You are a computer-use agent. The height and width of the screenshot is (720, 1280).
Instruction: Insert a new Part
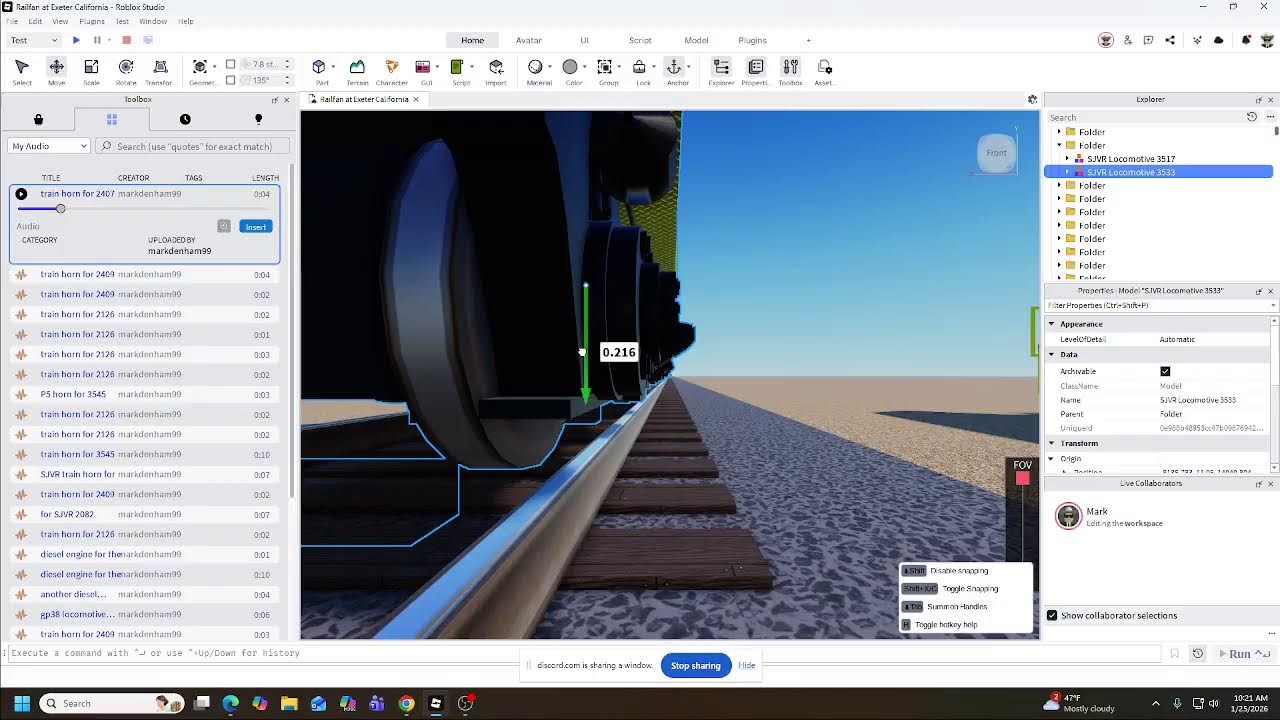click(319, 71)
